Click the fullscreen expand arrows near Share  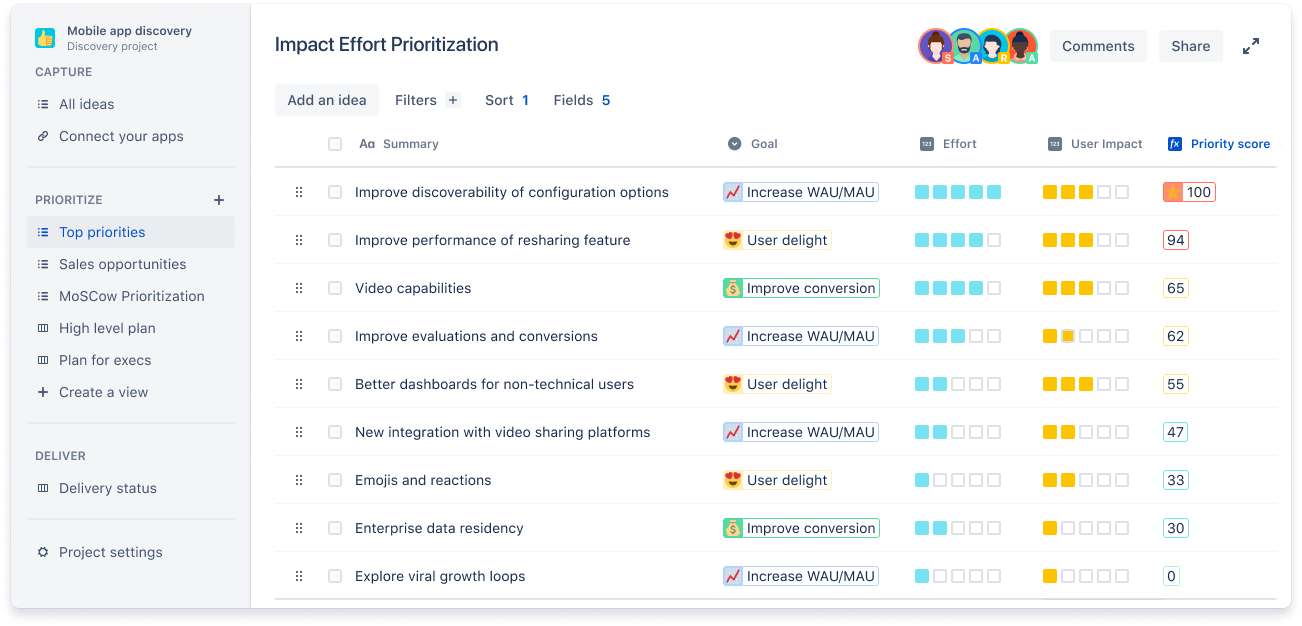tap(1250, 45)
